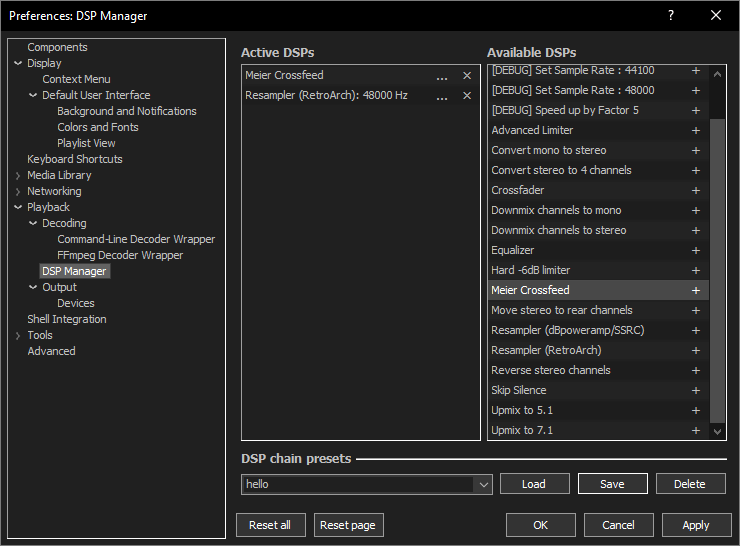Click the Available DSPs scrollbar down arrow
This screenshot has height=546, width=740.
click(717, 430)
